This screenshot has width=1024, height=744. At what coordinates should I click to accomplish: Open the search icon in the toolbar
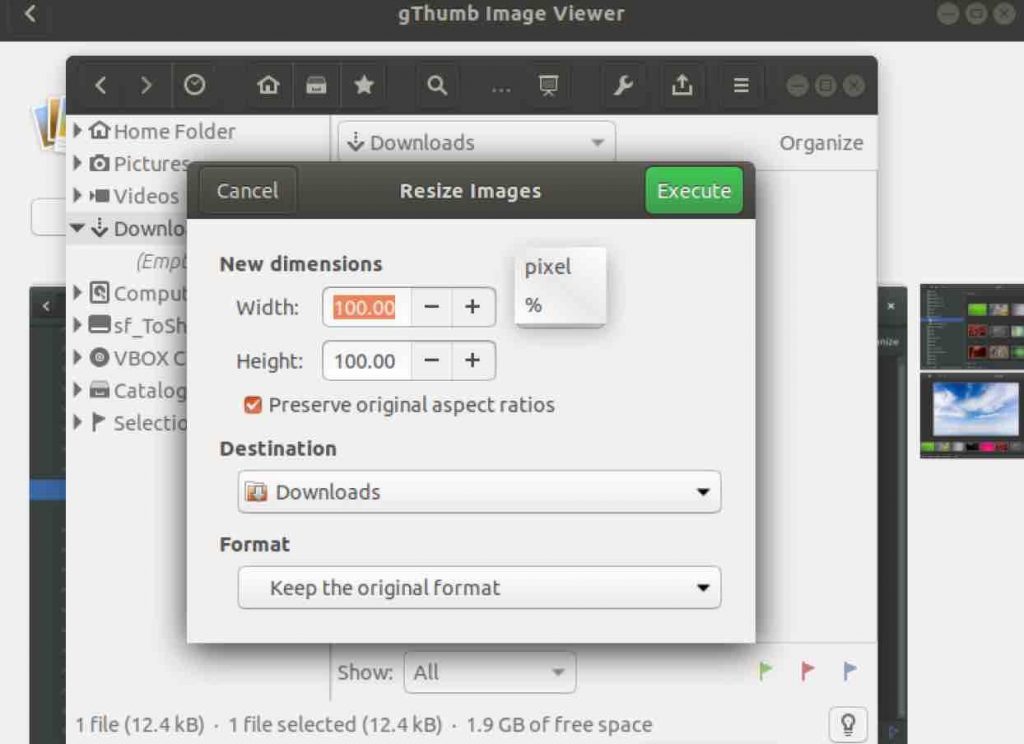436,86
